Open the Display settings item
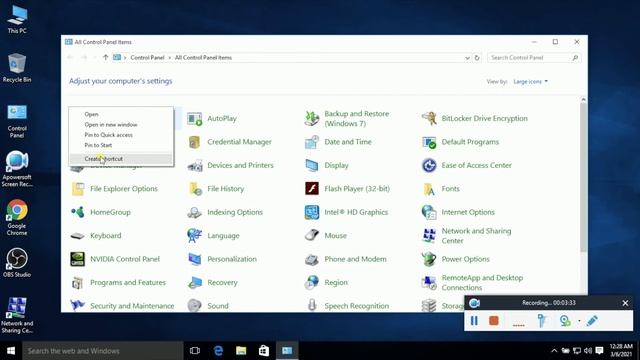 coord(327,165)
